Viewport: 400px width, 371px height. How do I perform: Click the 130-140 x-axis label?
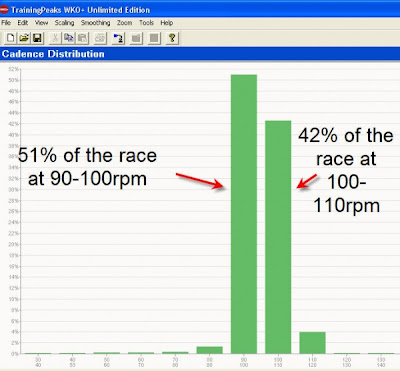(381, 362)
